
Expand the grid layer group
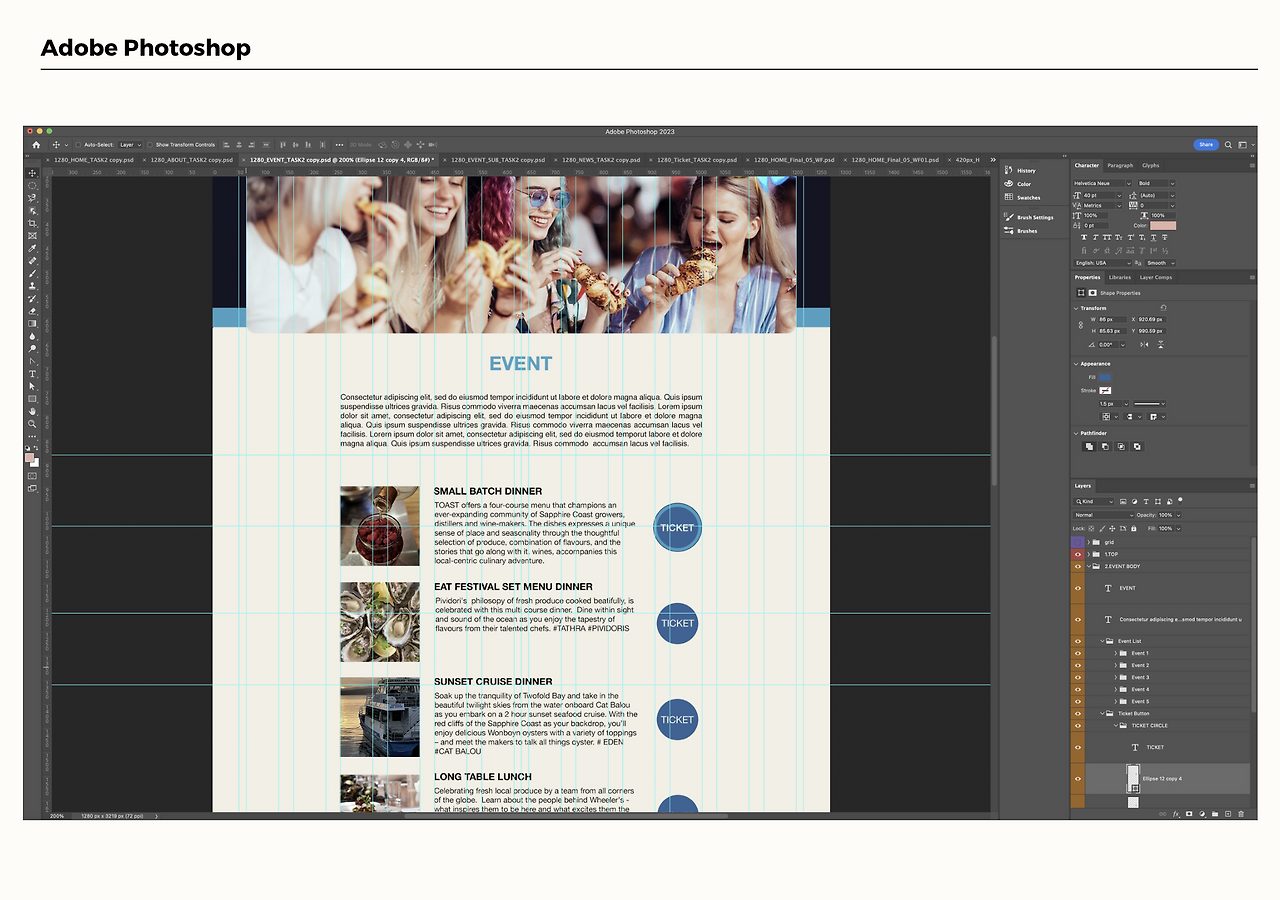coord(1089,542)
